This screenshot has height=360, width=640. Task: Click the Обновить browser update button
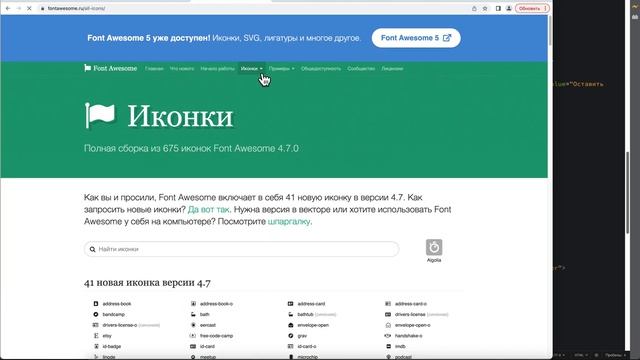[x=532, y=8]
